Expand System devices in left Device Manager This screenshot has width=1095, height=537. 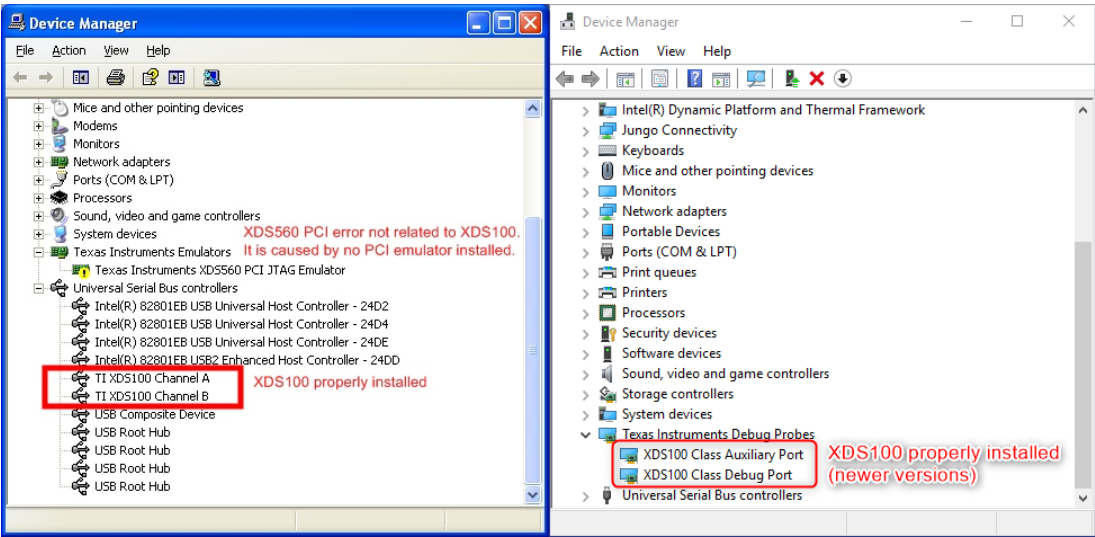[x=38, y=235]
